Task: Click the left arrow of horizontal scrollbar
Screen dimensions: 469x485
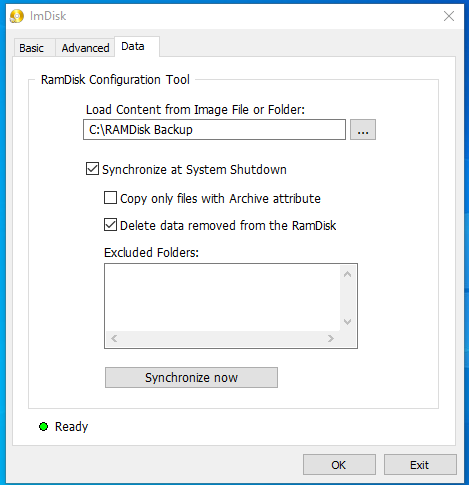Action: (114, 339)
